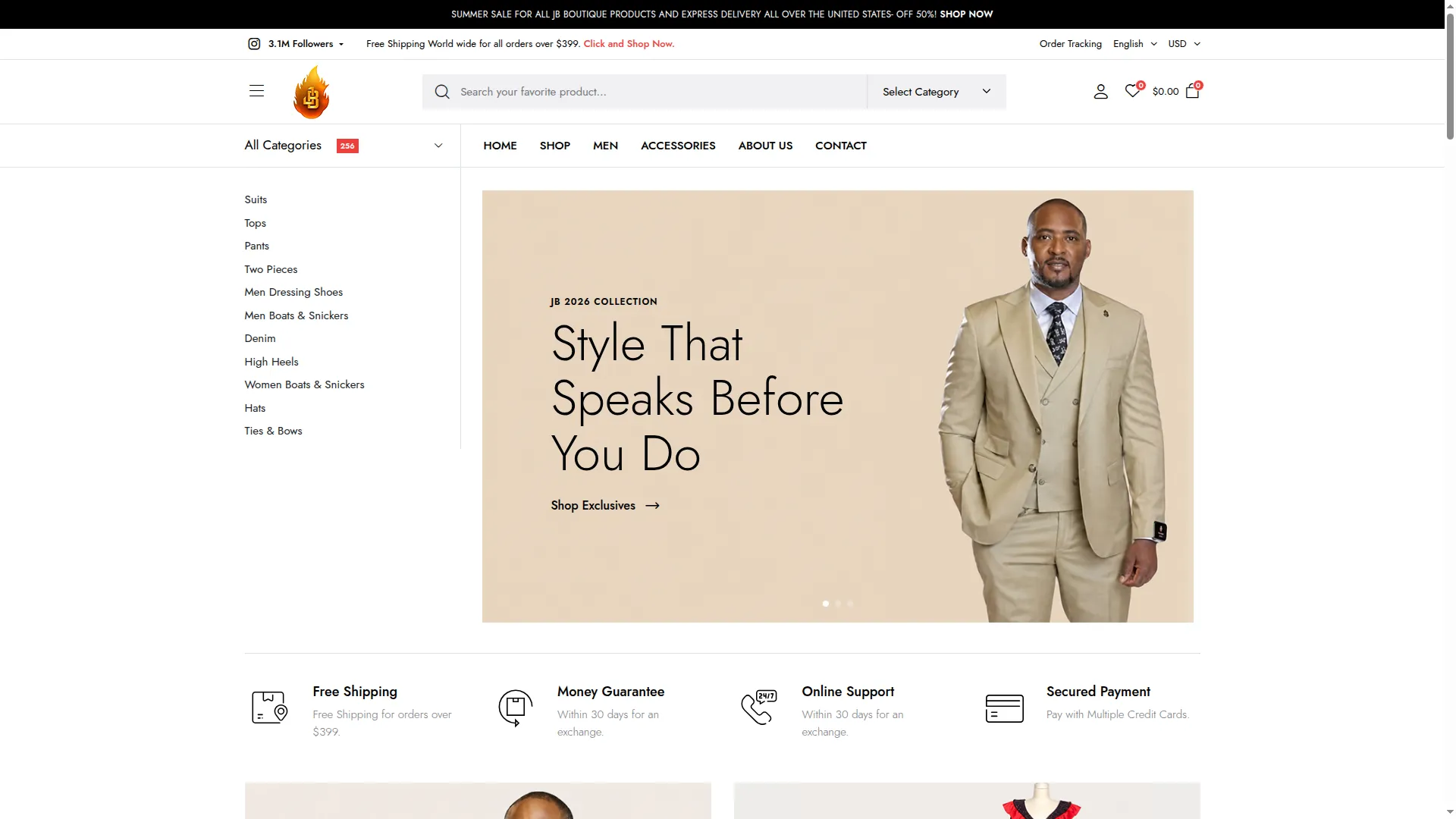Open the wishlist heart icon

[x=1132, y=91]
